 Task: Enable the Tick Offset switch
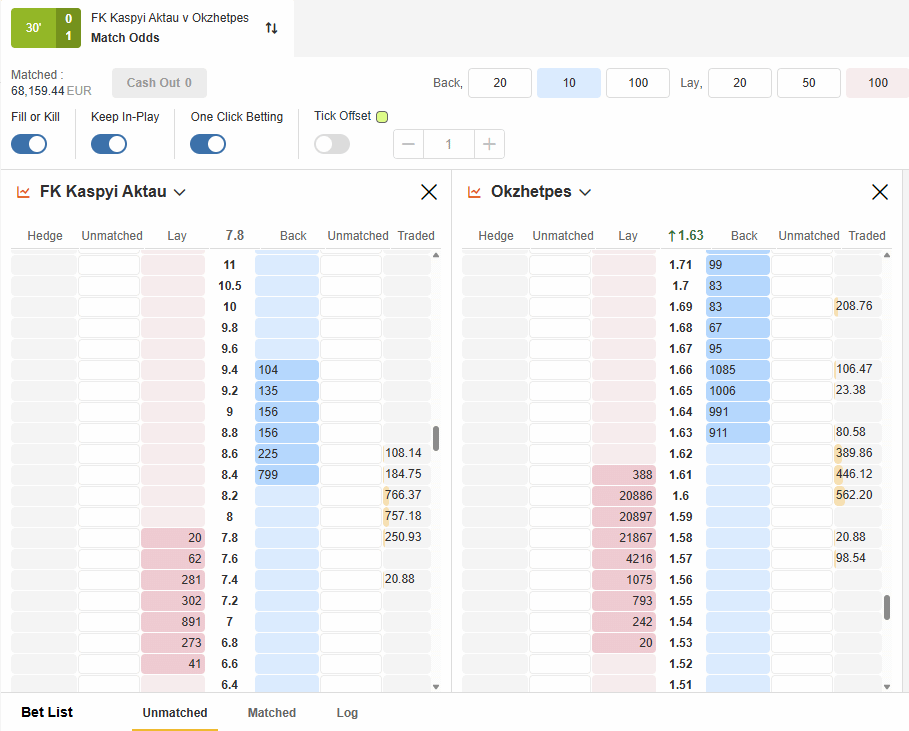pyautogui.click(x=332, y=144)
